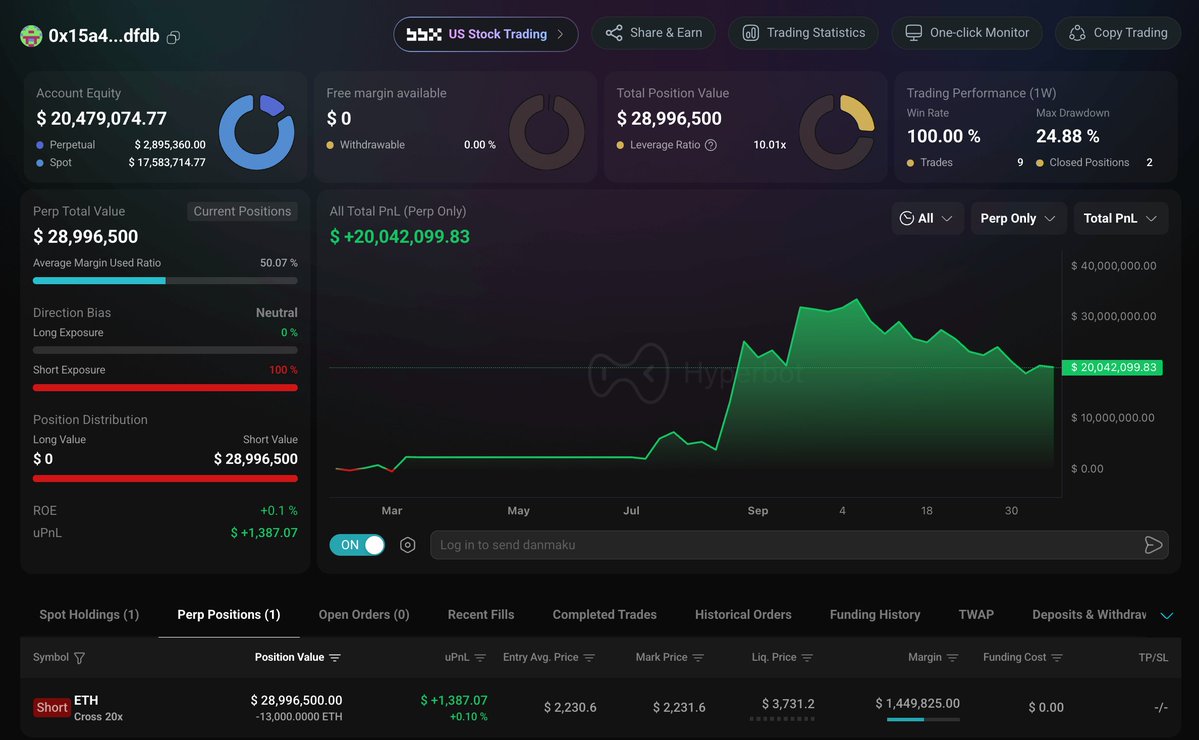The height and width of the screenshot is (740, 1199).
Task: Sort using the Mark Price column icon
Action: coord(698,657)
